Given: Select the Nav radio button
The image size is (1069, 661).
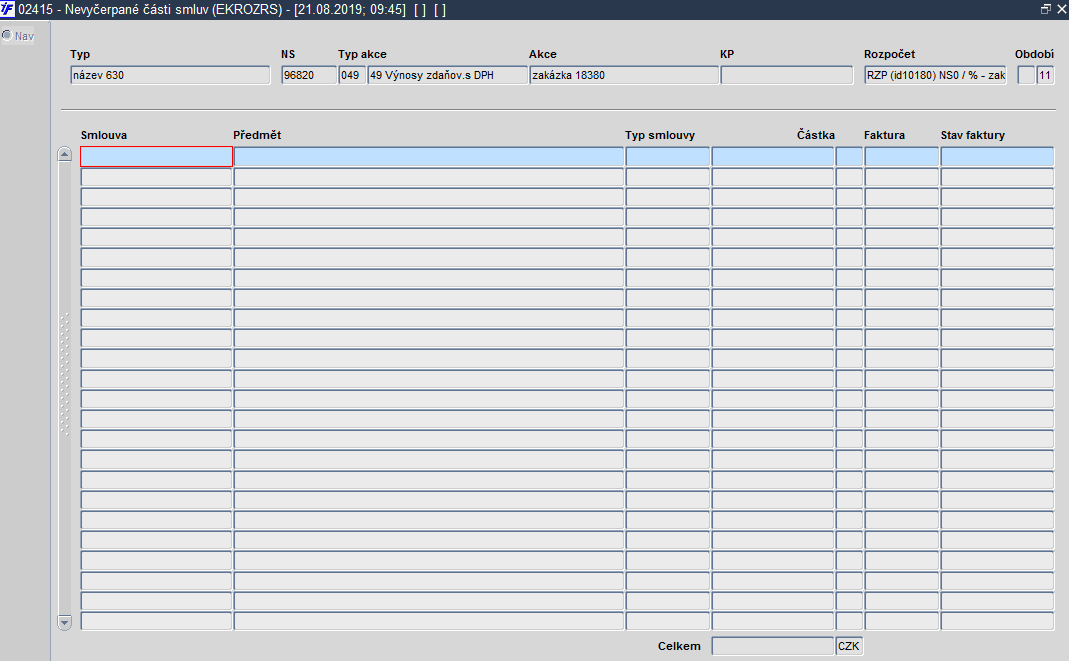Looking at the screenshot, I should 7,35.
